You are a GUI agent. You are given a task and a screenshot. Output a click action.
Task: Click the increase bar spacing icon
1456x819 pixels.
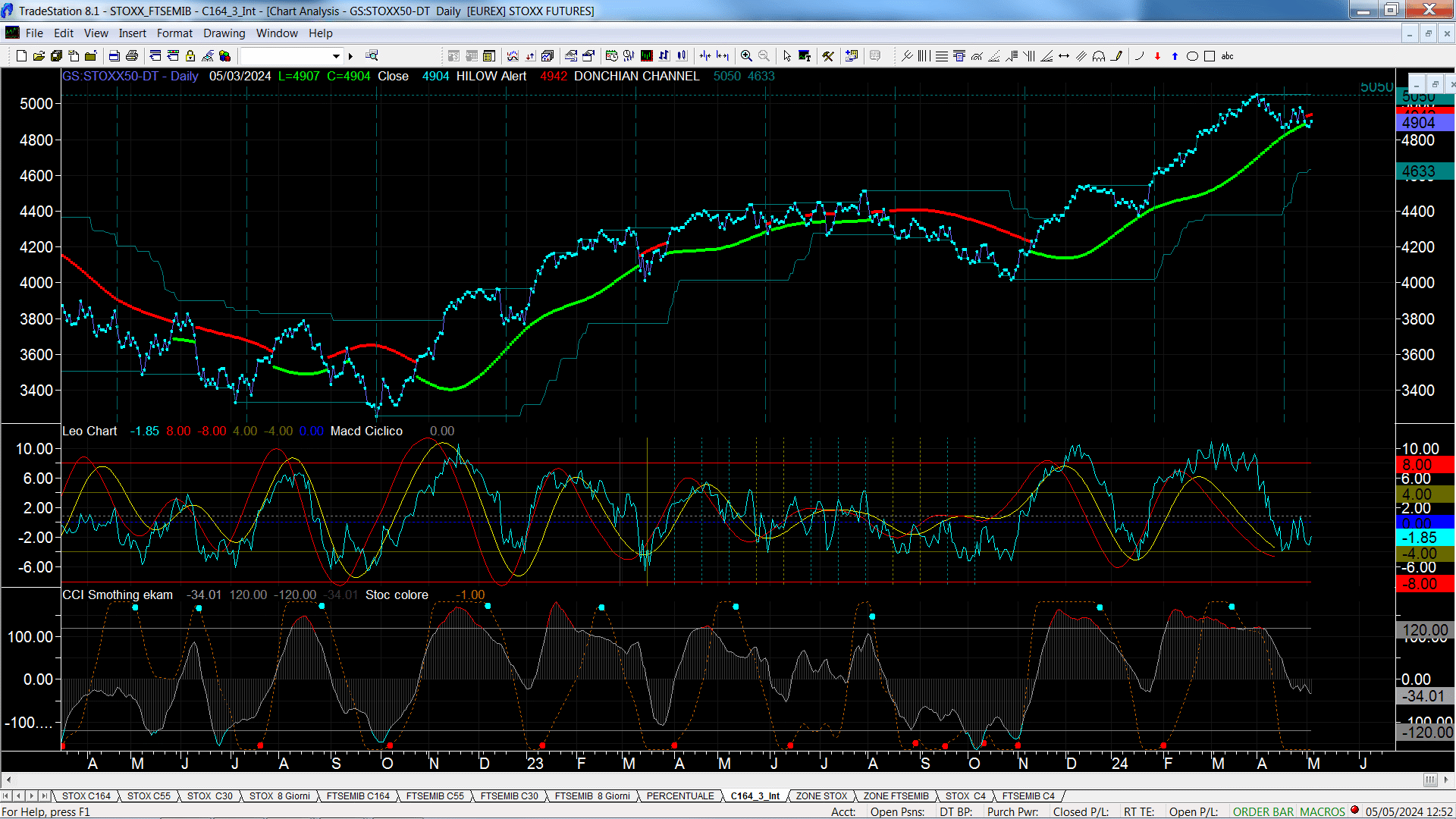[723, 56]
